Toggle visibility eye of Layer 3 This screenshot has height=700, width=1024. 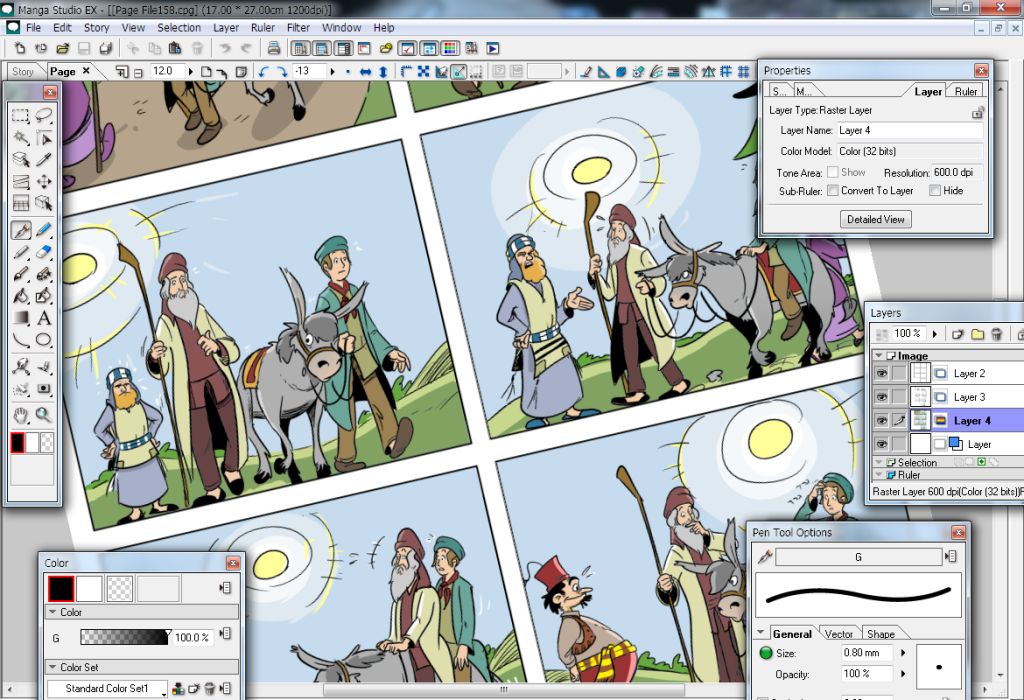[x=882, y=397]
